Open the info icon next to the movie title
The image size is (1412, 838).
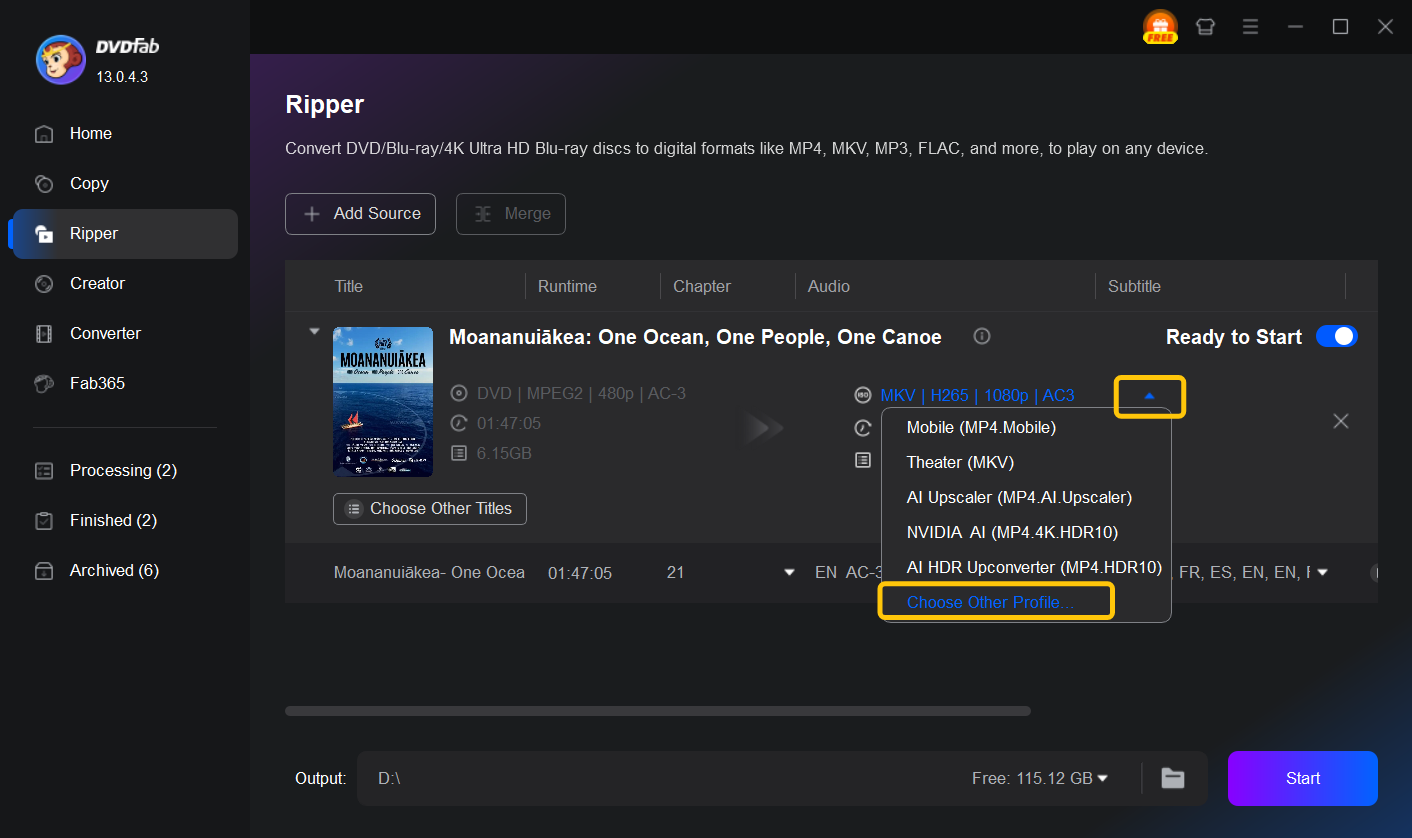pos(982,337)
